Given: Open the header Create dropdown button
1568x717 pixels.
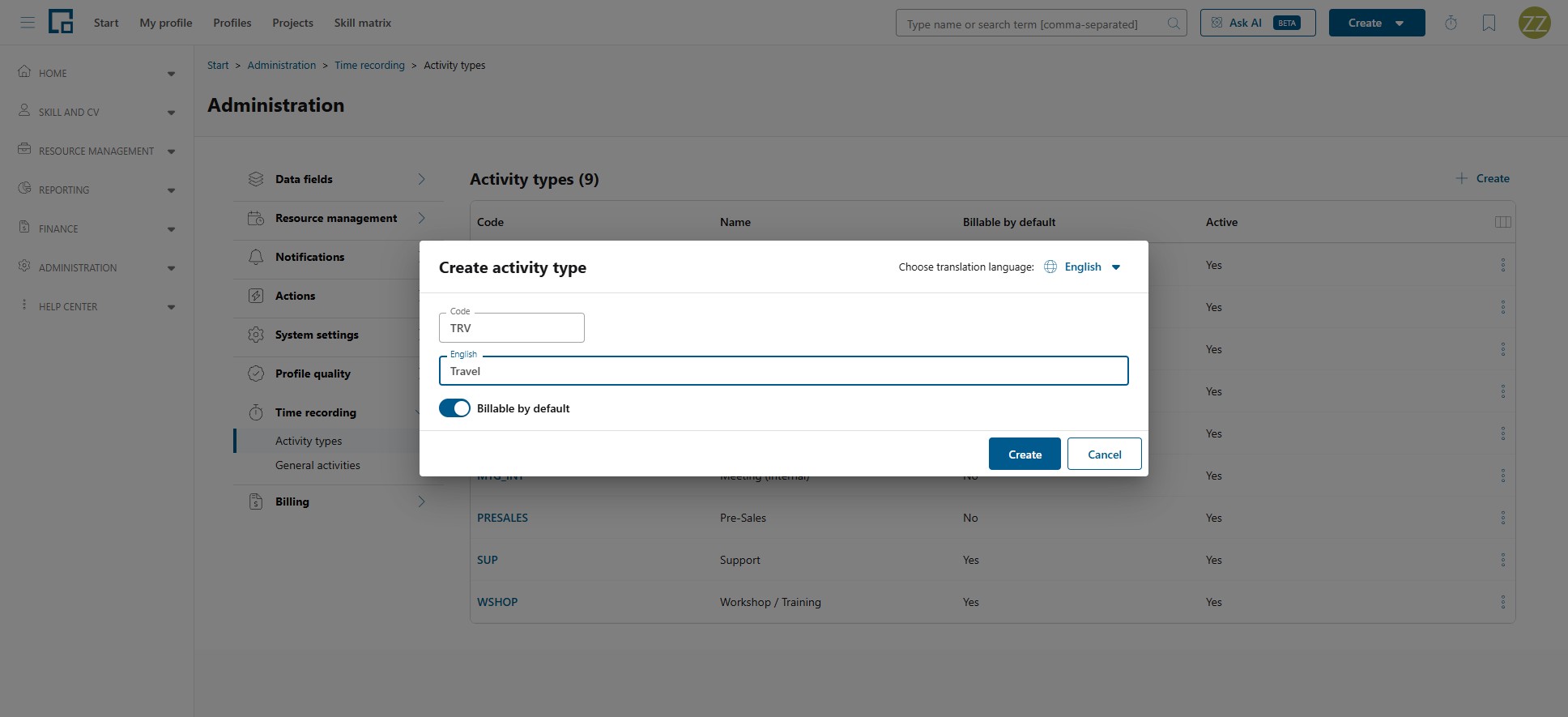Looking at the screenshot, I should [x=1377, y=23].
